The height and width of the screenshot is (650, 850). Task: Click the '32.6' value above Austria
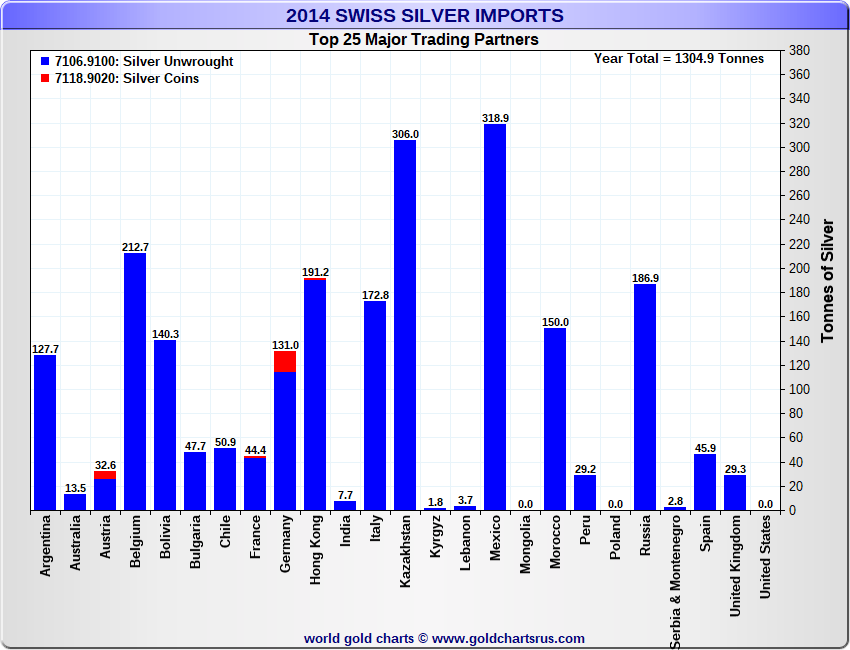pyautogui.click(x=105, y=465)
